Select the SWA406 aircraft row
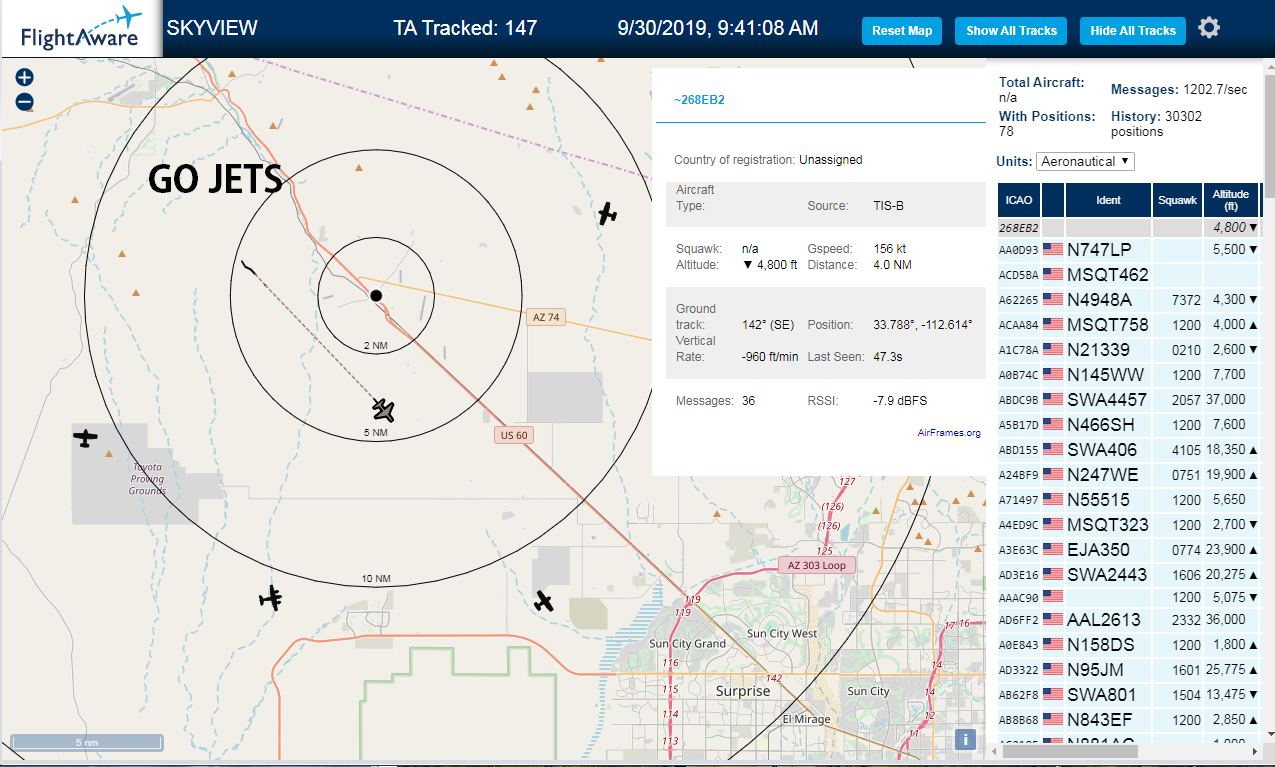 1129,450
